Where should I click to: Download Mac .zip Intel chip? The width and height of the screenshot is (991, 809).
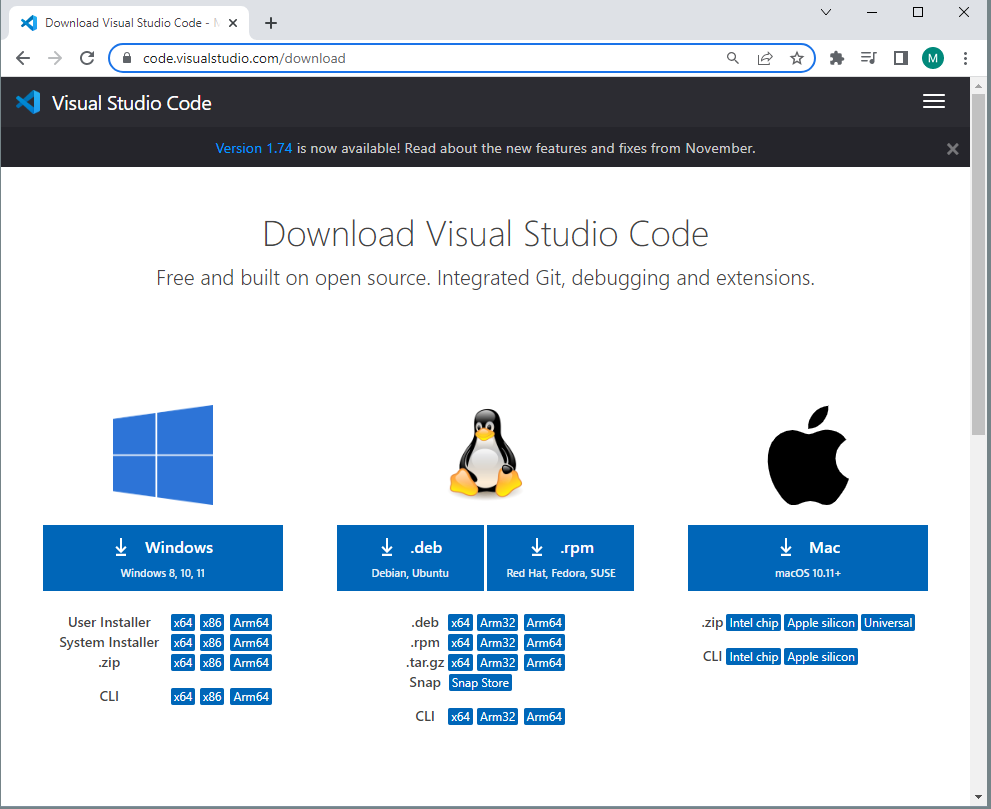(753, 623)
